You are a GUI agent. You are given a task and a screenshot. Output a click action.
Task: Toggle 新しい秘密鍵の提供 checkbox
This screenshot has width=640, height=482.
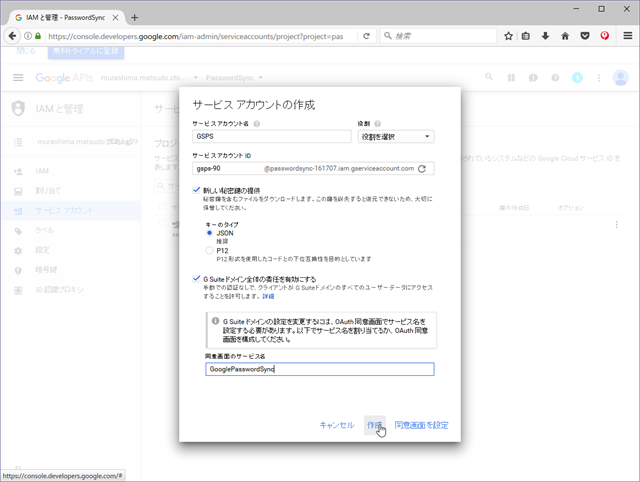(x=196, y=190)
